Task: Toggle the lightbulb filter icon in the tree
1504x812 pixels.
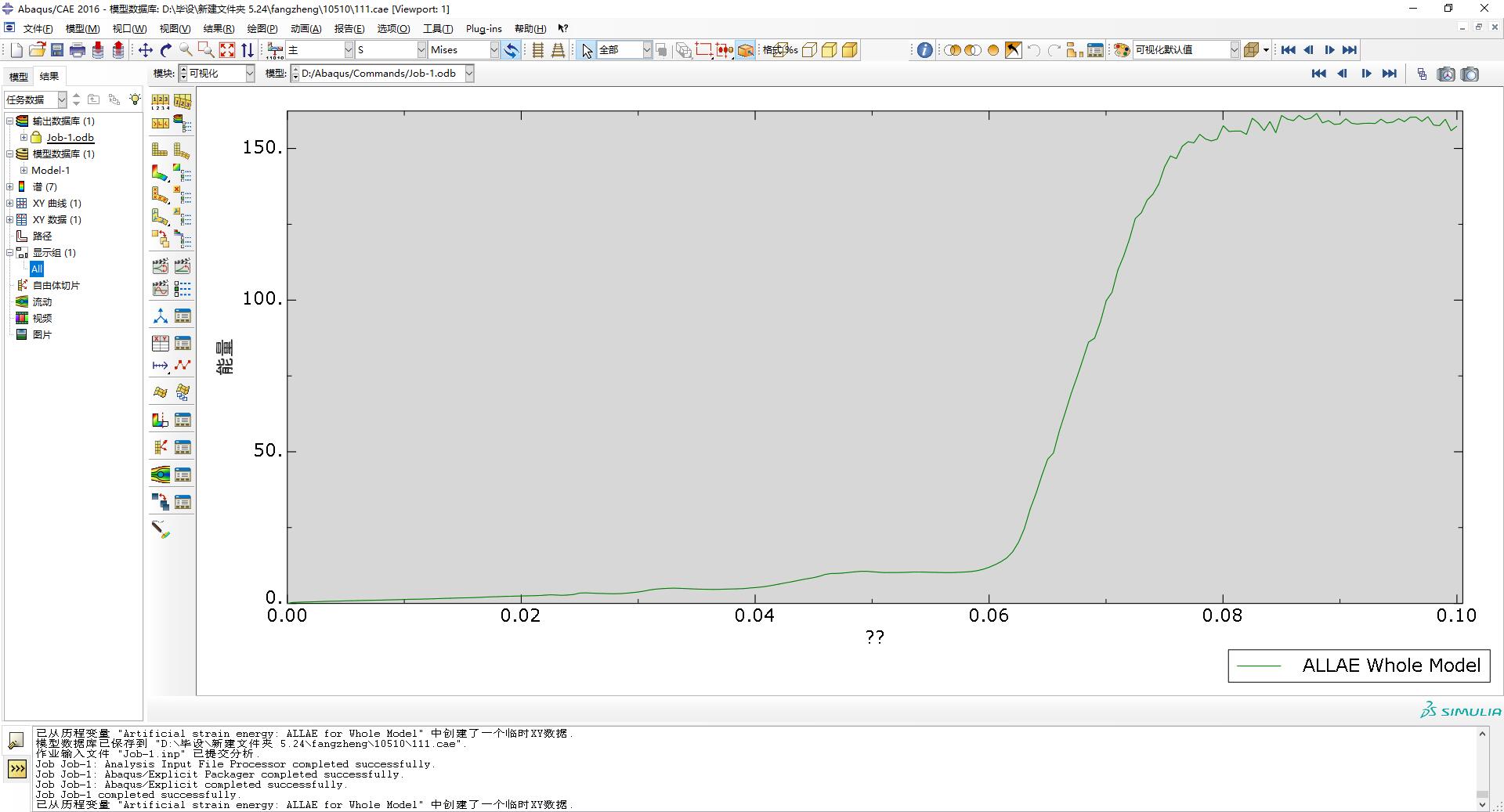Action: pos(135,99)
